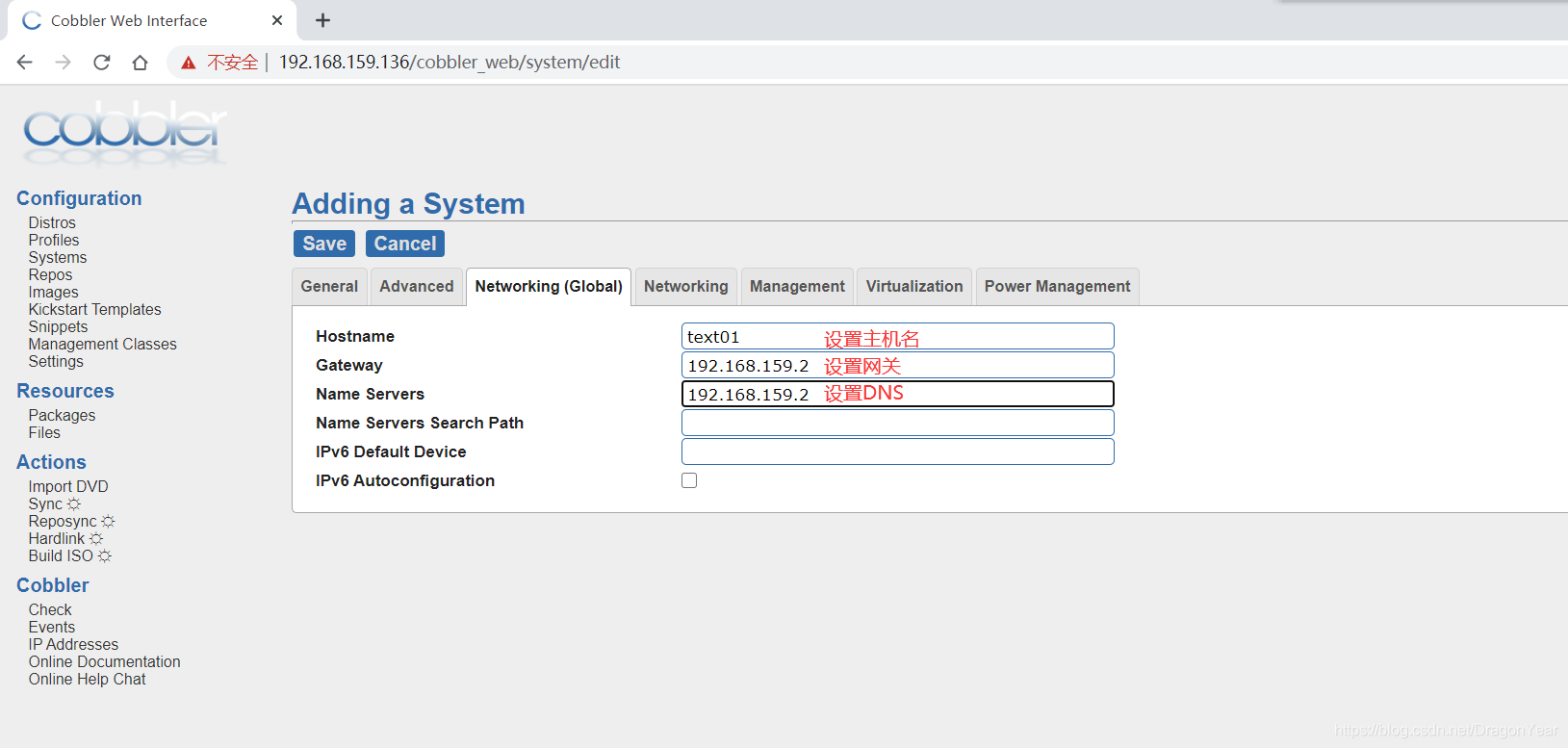Screen dimensions: 1568x748
Task: Click the Gateway input field
Action: pos(898,365)
